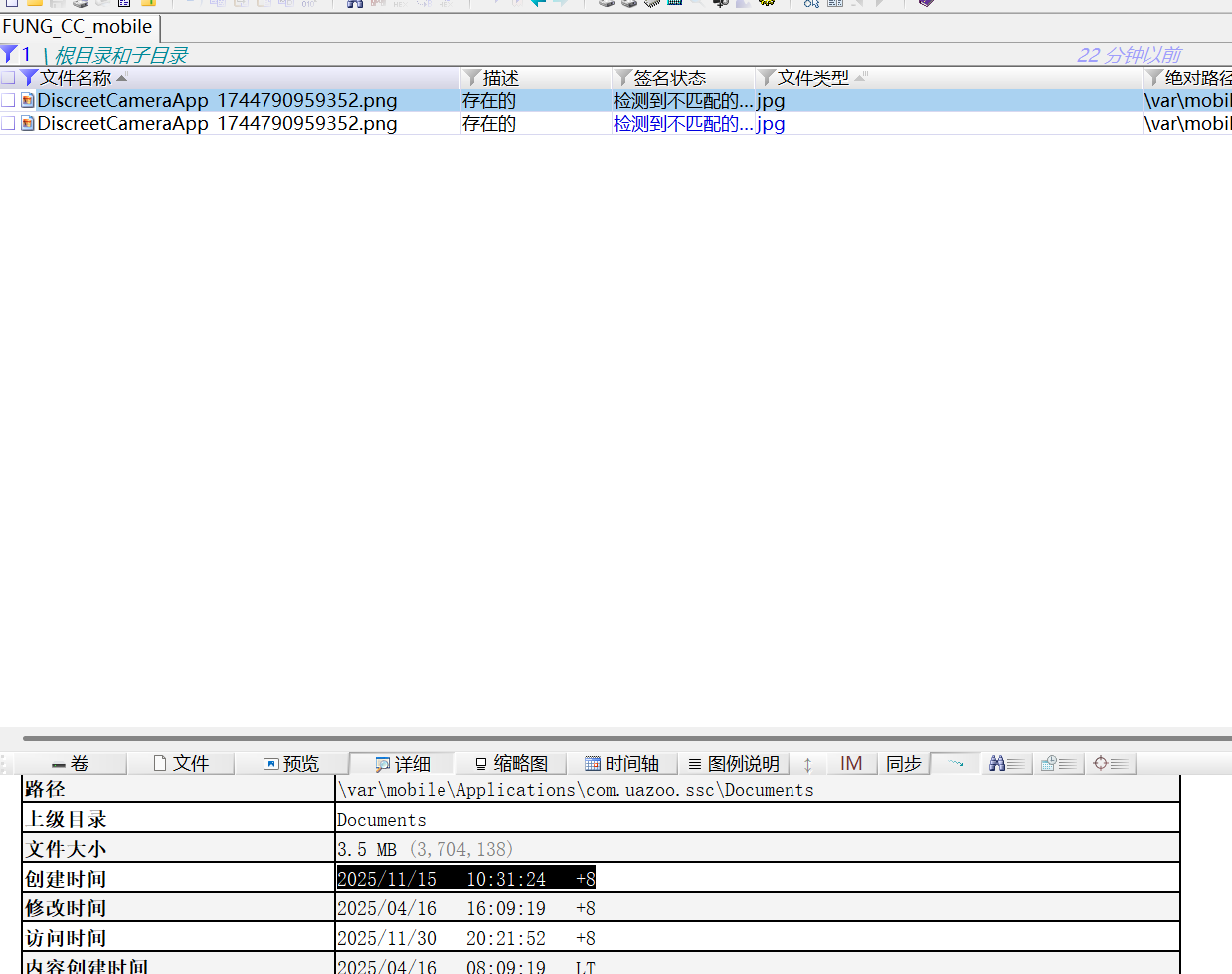The width and height of the screenshot is (1232, 974).
Task: Click the select-all checkbox in header row
Action: coord(7,78)
